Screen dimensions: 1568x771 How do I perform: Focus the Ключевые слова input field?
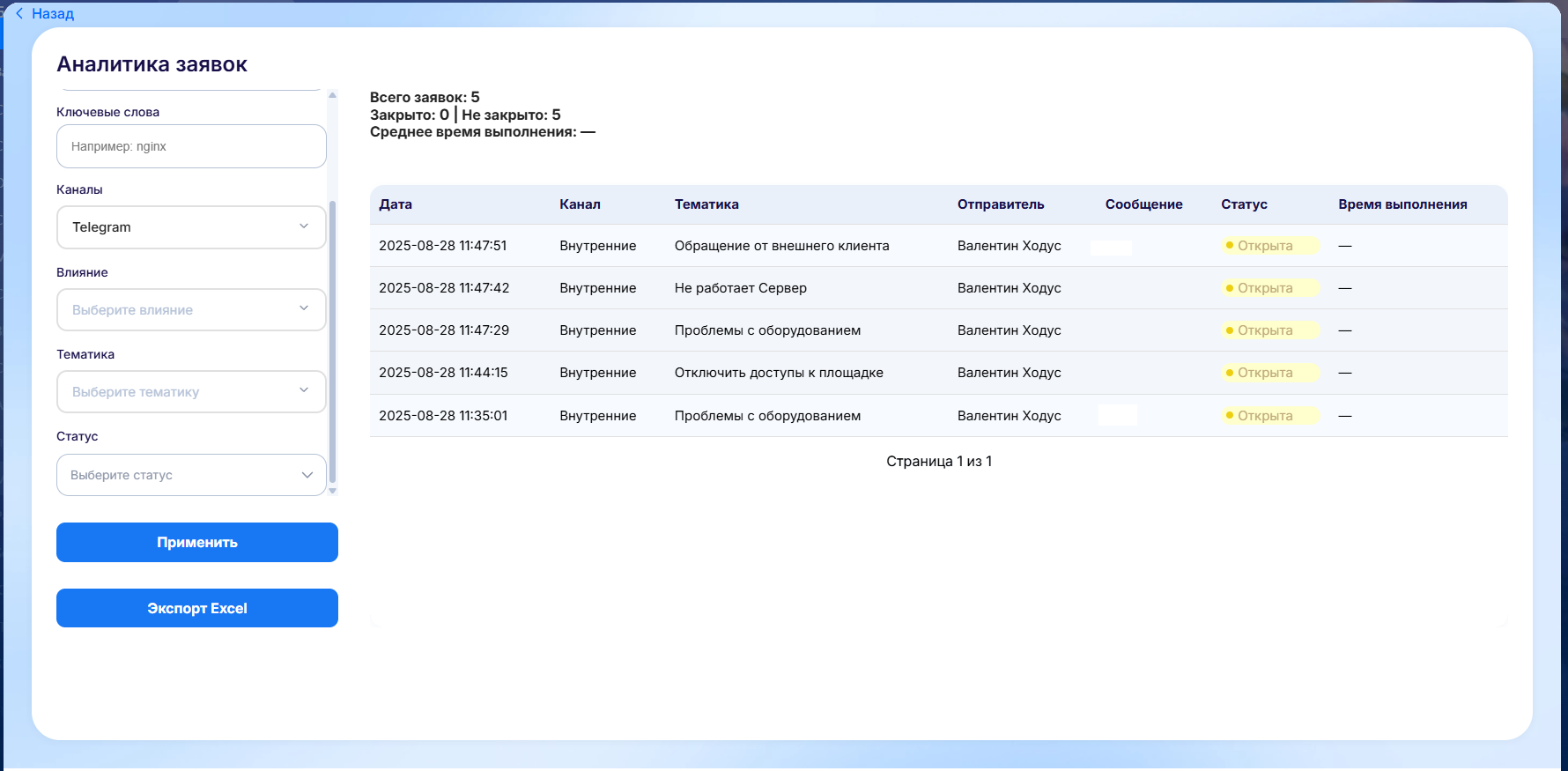191,146
